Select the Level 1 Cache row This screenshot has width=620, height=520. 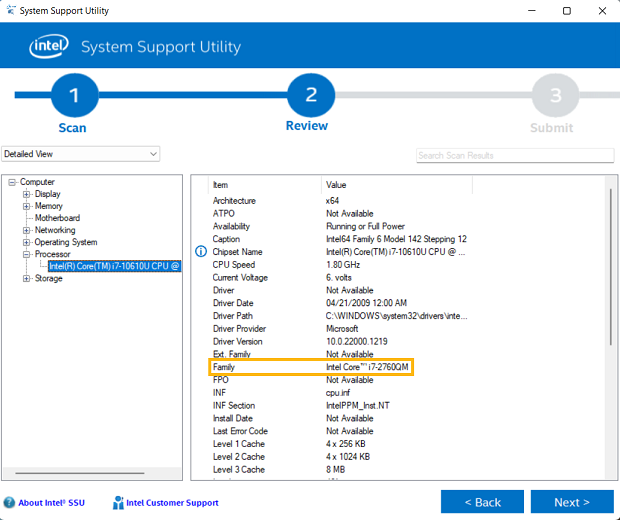click(340, 444)
